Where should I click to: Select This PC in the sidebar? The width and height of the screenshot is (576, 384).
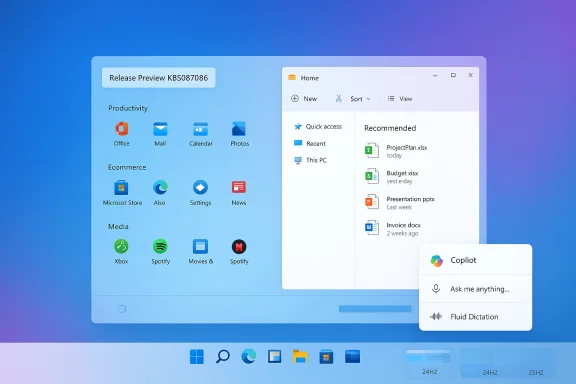311,160
